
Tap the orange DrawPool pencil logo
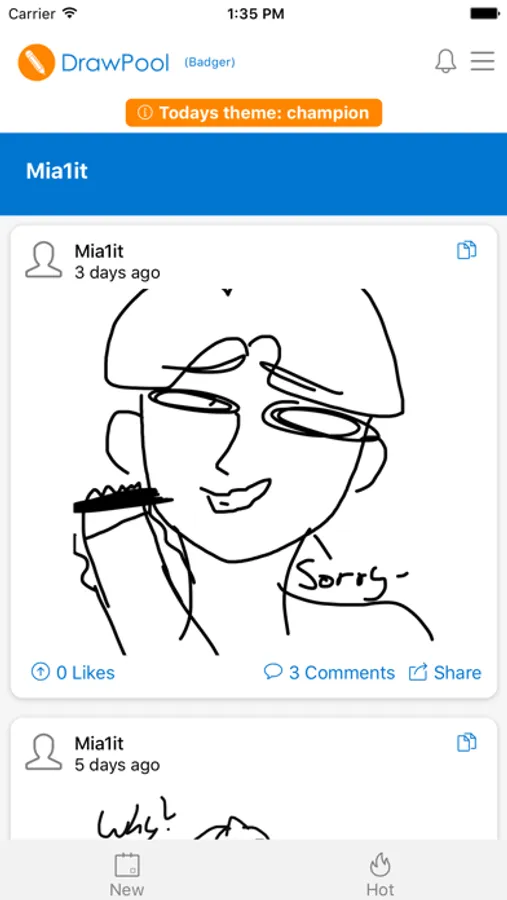36,62
